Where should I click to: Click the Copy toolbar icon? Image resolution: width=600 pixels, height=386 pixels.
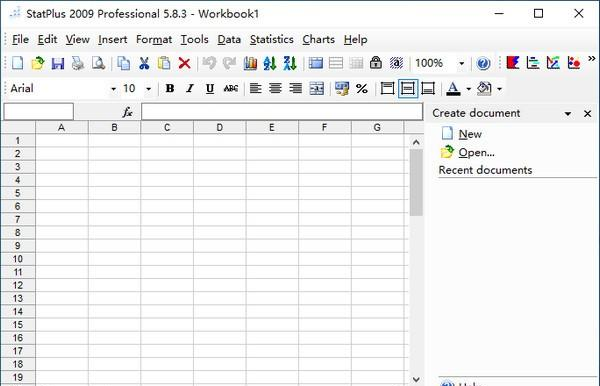tap(124, 63)
